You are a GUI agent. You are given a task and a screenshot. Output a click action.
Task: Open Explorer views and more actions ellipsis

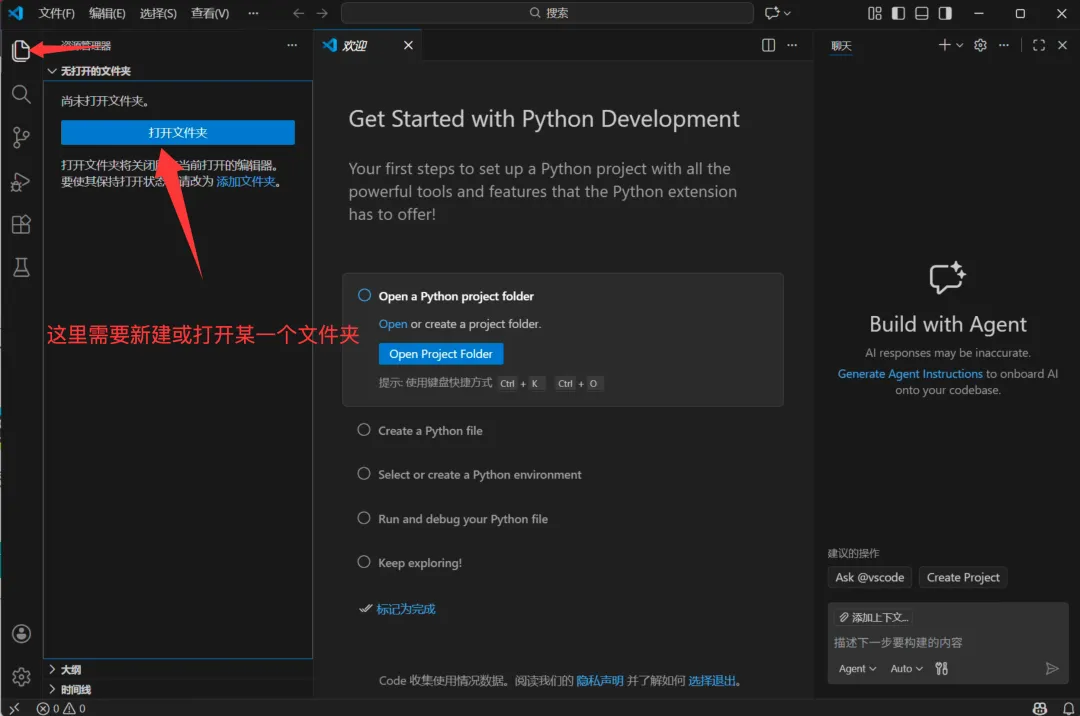292,45
